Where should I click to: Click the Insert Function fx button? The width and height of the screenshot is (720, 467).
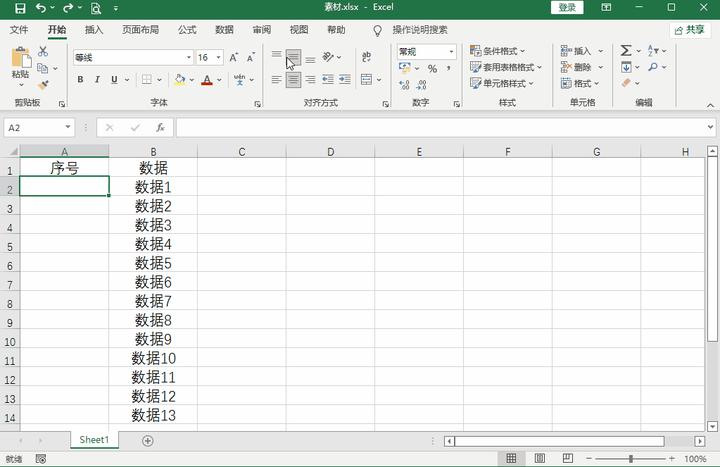160,128
